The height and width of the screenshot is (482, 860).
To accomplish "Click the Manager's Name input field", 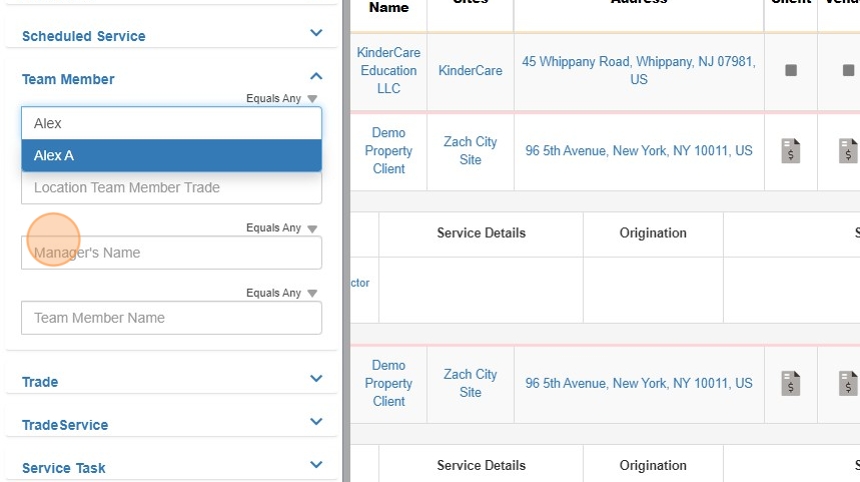I will pos(171,253).
